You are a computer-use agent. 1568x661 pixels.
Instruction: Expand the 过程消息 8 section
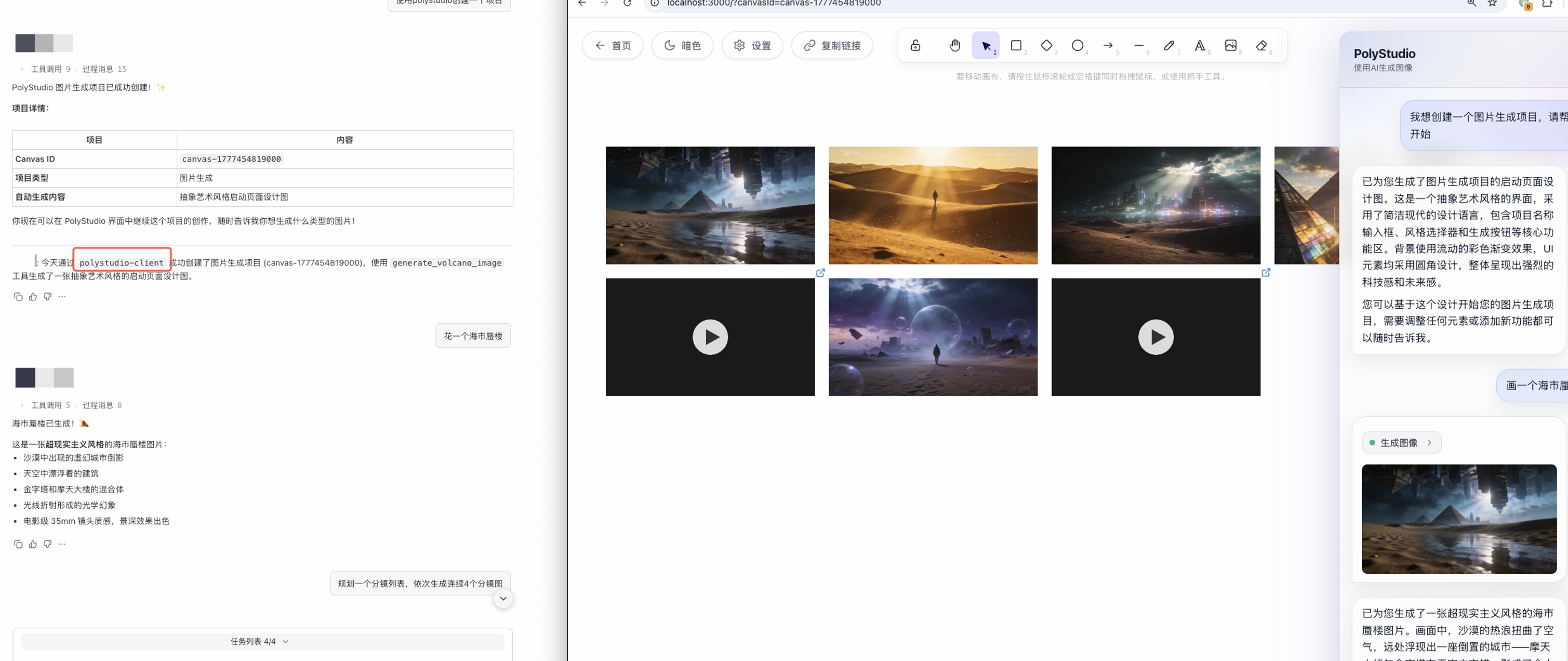[102, 405]
